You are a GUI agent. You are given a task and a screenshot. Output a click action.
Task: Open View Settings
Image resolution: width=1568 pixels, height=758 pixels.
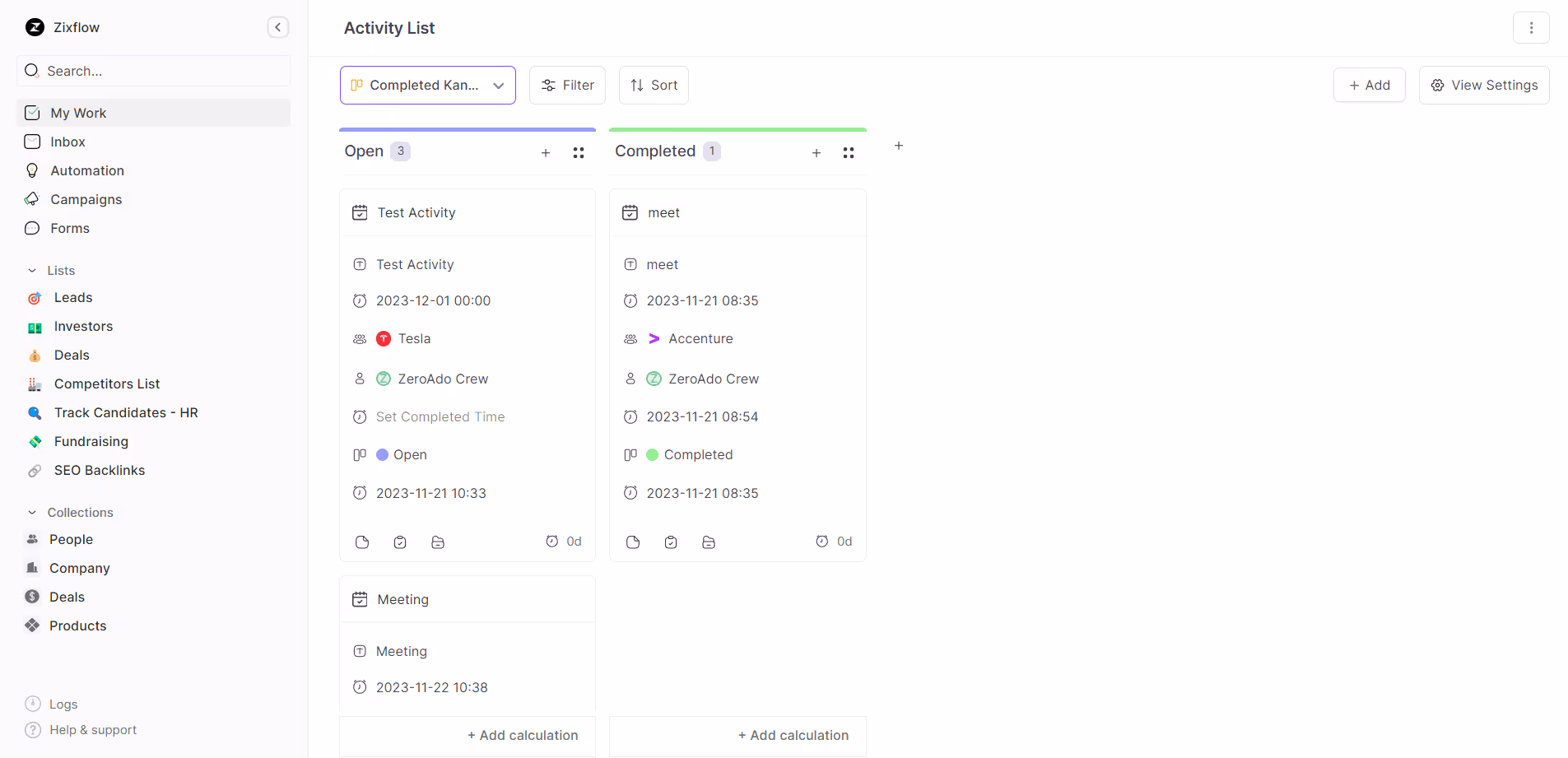click(x=1484, y=85)
